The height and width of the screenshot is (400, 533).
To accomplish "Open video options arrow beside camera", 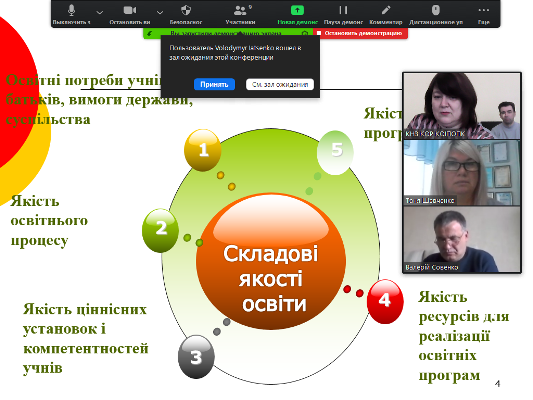I will [160, 13].
